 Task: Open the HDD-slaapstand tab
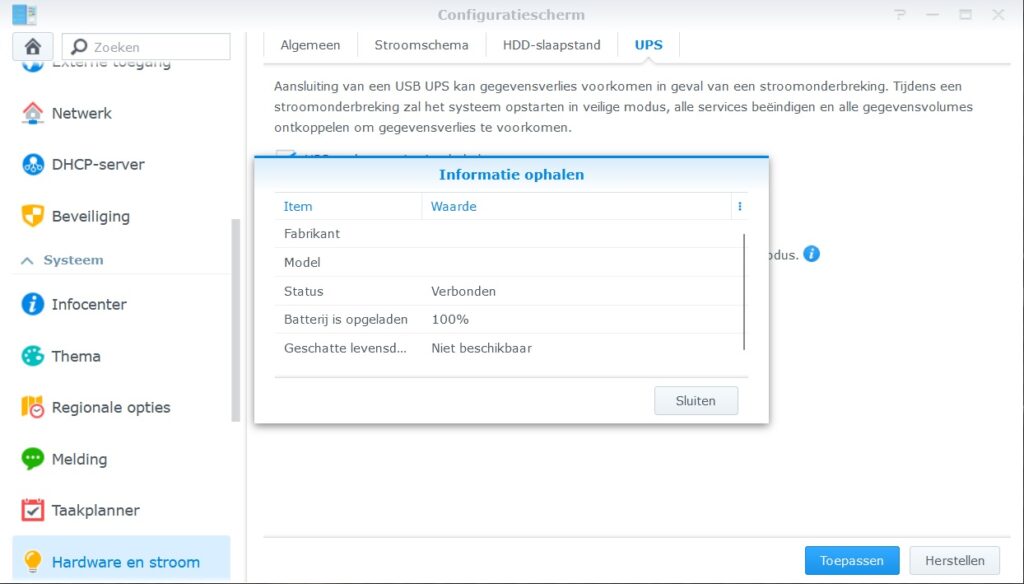click(x=551, y=45)
